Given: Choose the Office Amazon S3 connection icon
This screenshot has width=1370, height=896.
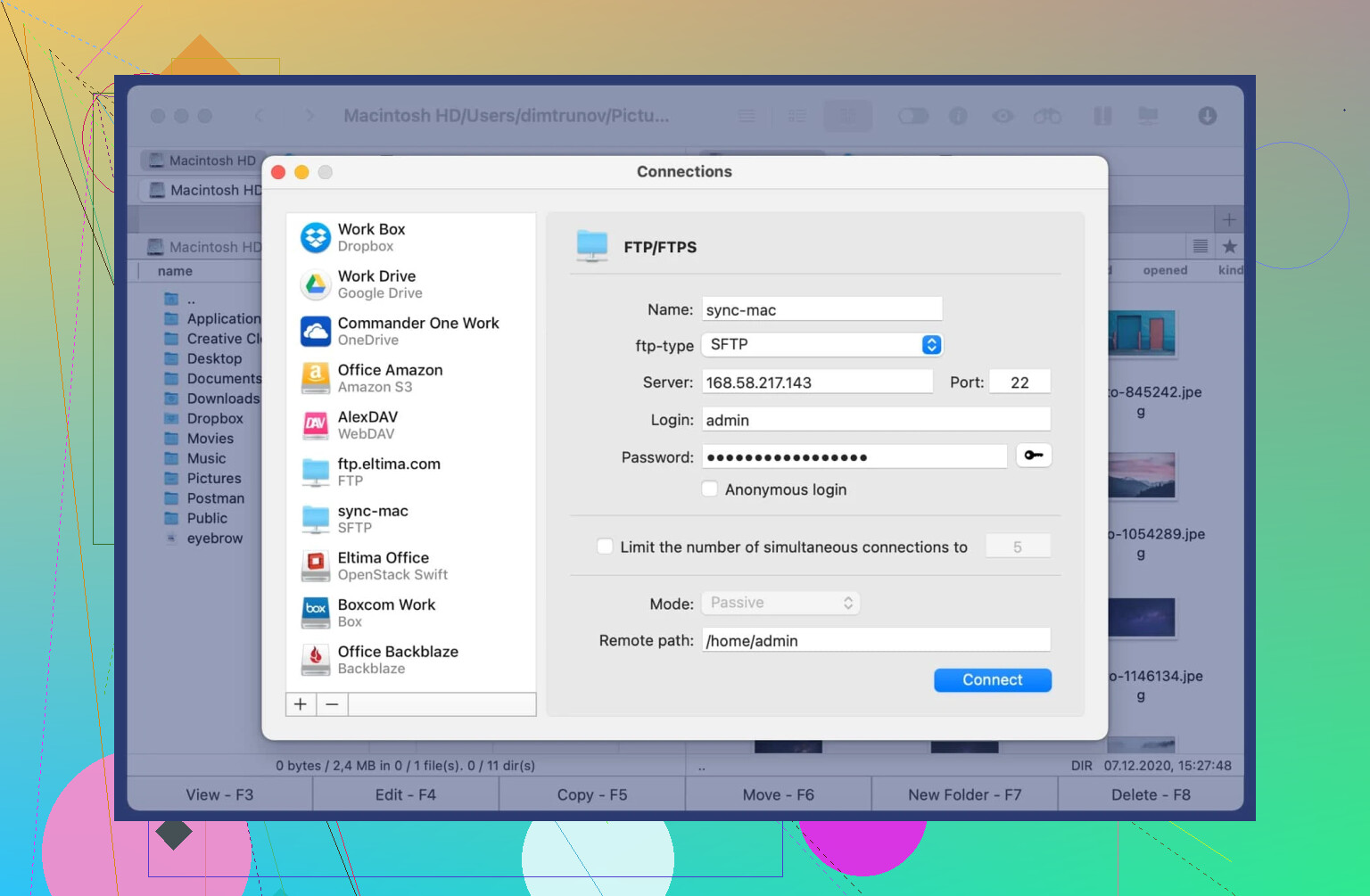Looking at the screenshot, I should [316, 379].
